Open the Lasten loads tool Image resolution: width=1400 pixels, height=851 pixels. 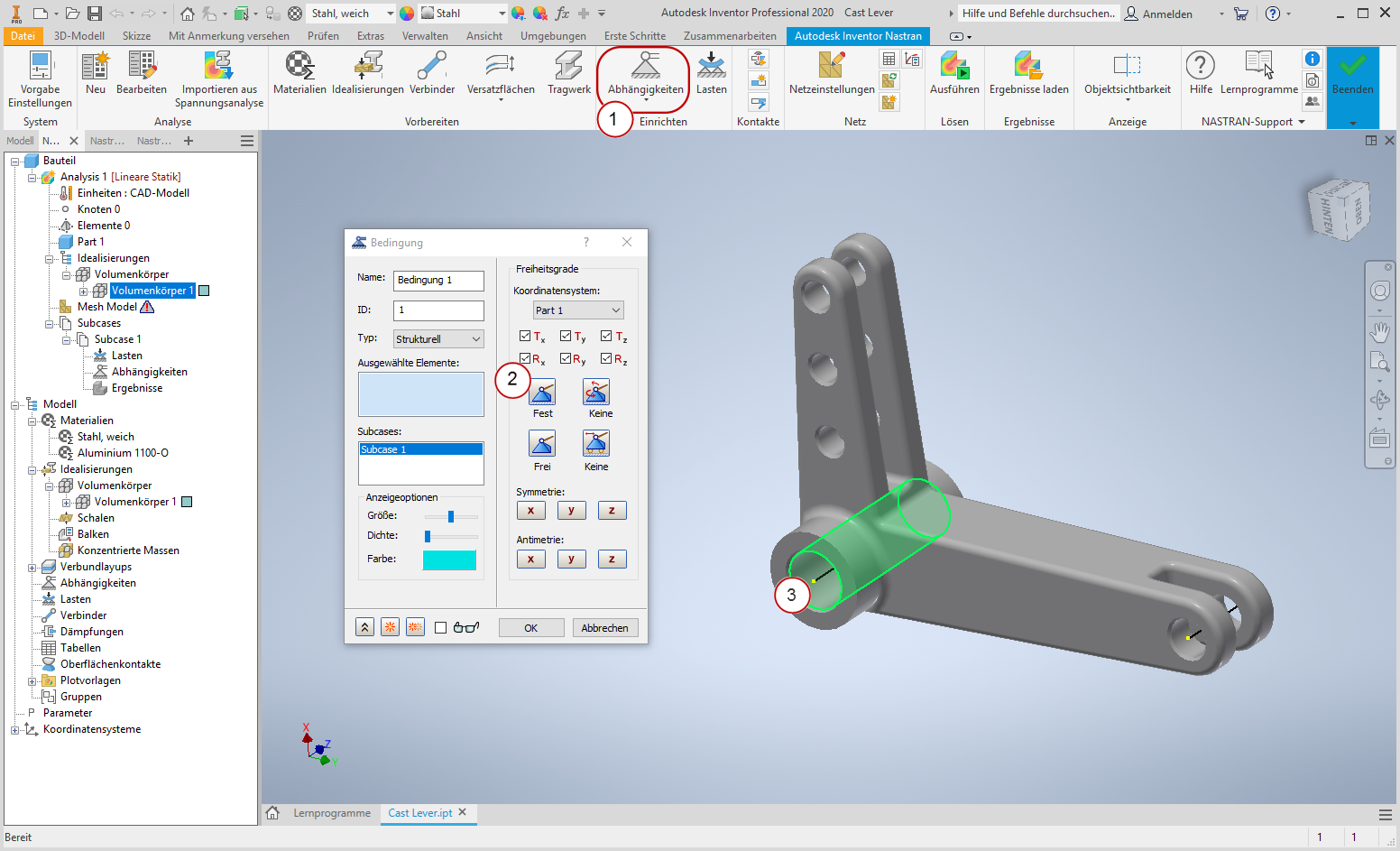[712, 73]
